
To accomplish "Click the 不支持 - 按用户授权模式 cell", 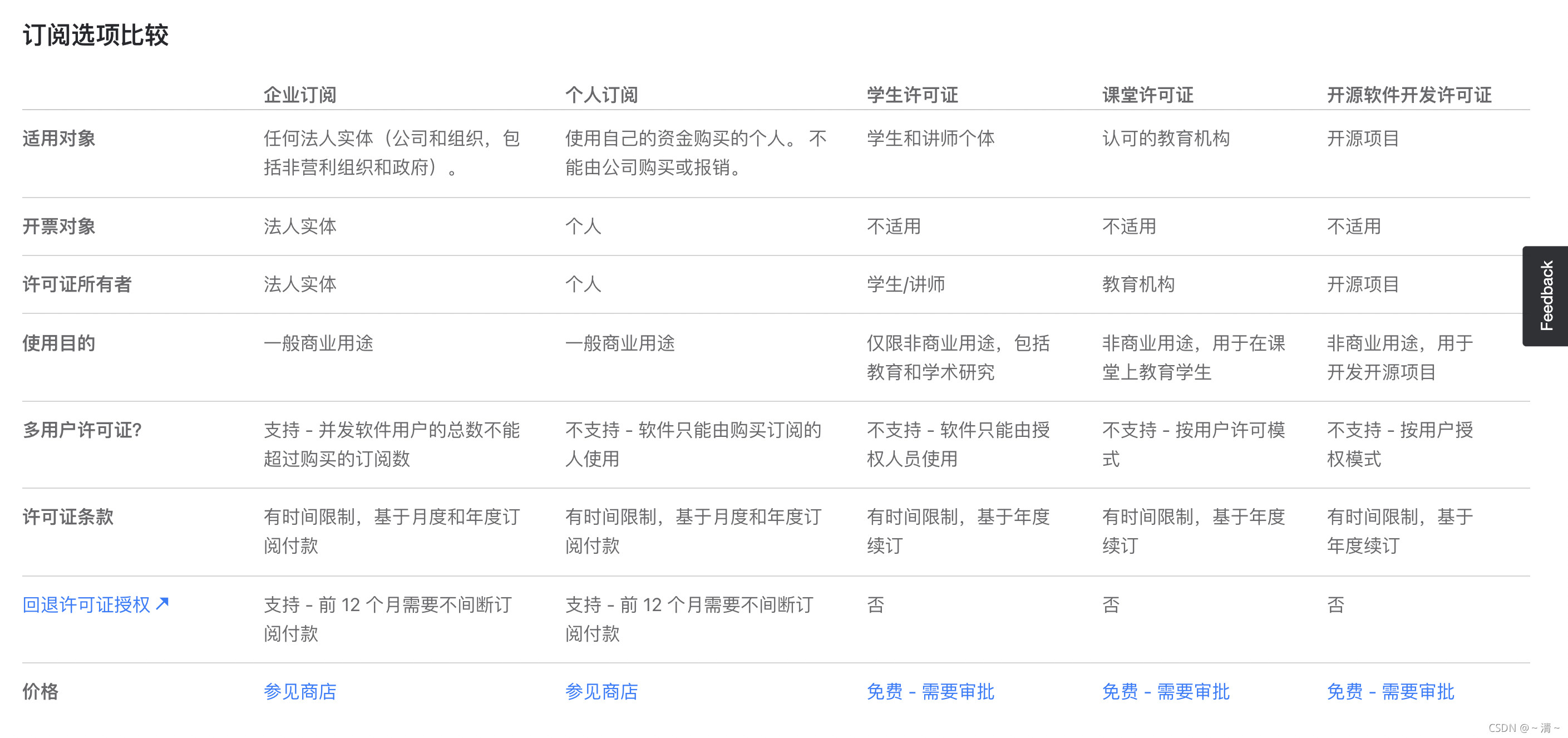I will pyautogui.click(x=1400, y=444).
